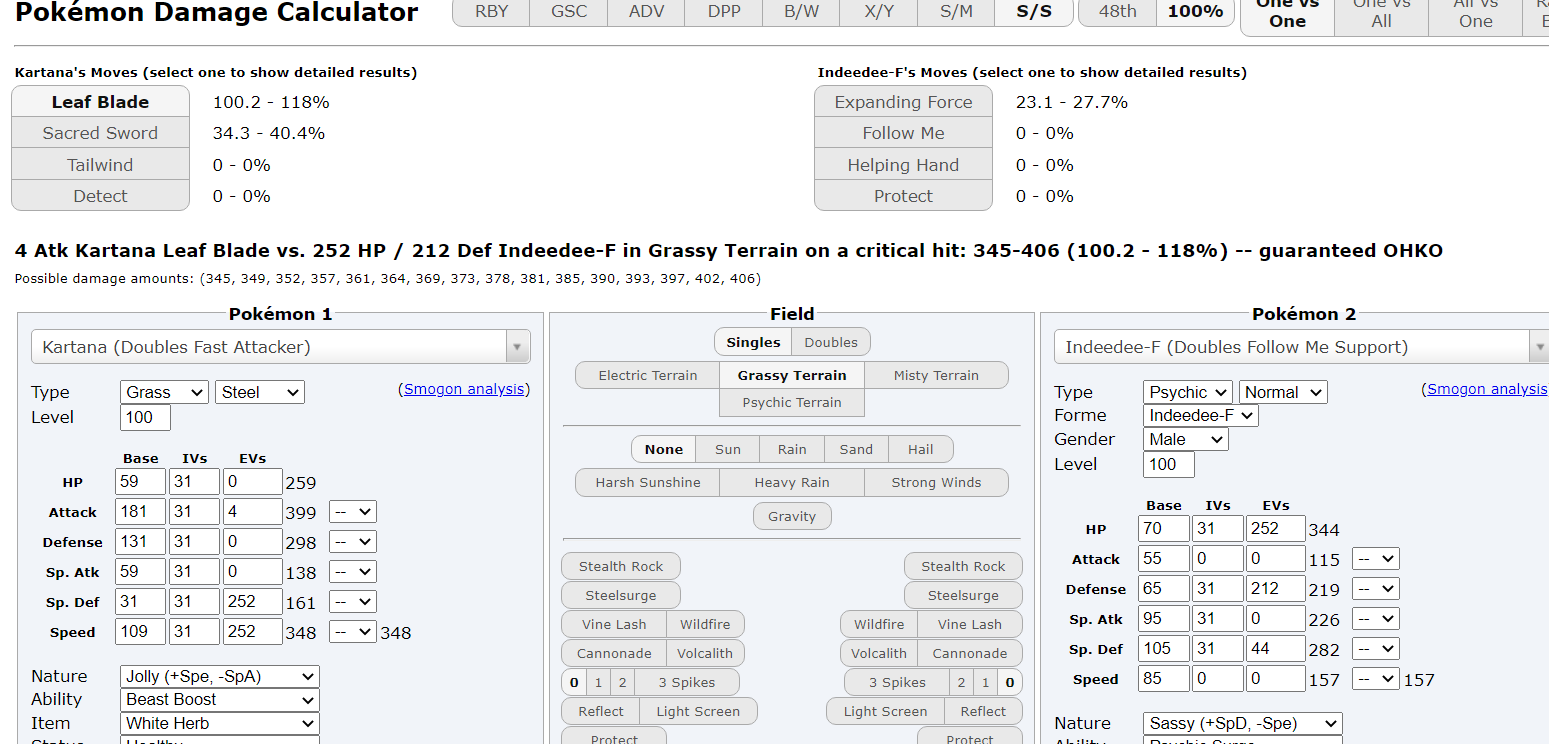Image resolution: width=1549 pixels, height=744 pixels.
Task: Select Indeedee-F's Protect move result
Action: [903, 196]
